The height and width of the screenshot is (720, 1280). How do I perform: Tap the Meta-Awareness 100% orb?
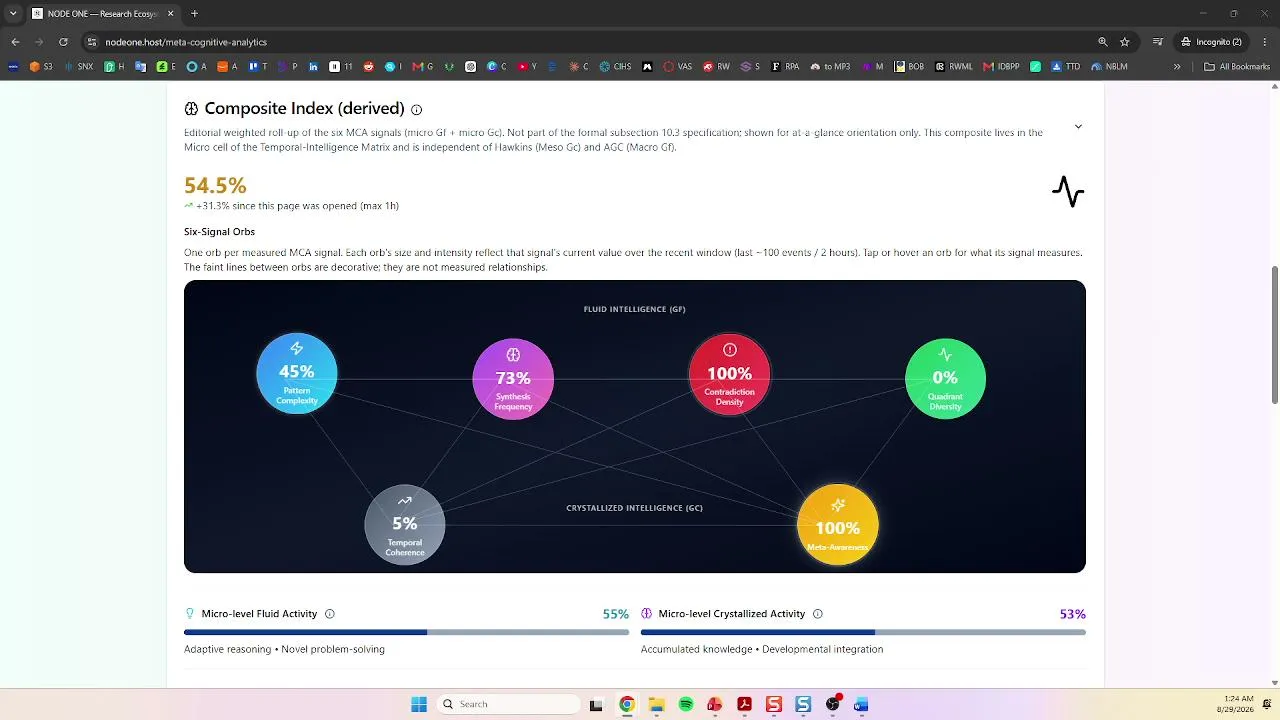(x=838, y=525)
